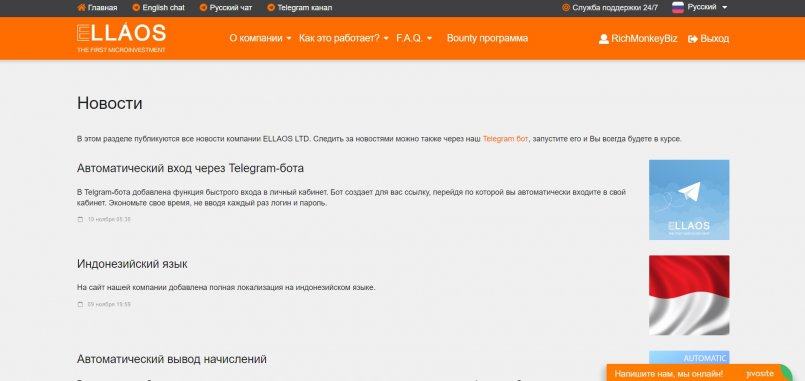
Task: Click the 10 ноября date text
Action: 109,219
